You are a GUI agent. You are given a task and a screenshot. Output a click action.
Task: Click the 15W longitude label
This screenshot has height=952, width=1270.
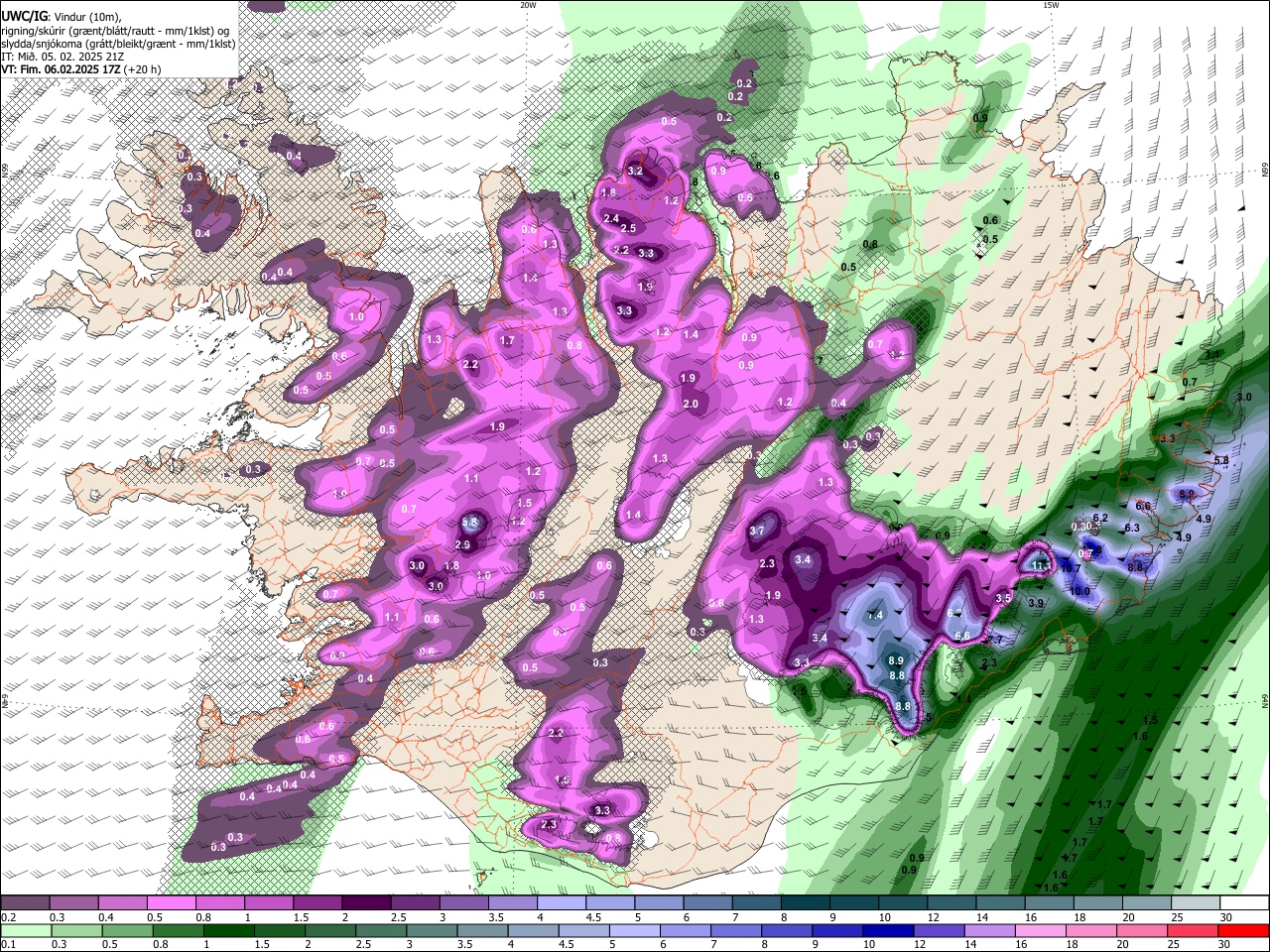pos(1051,5)
